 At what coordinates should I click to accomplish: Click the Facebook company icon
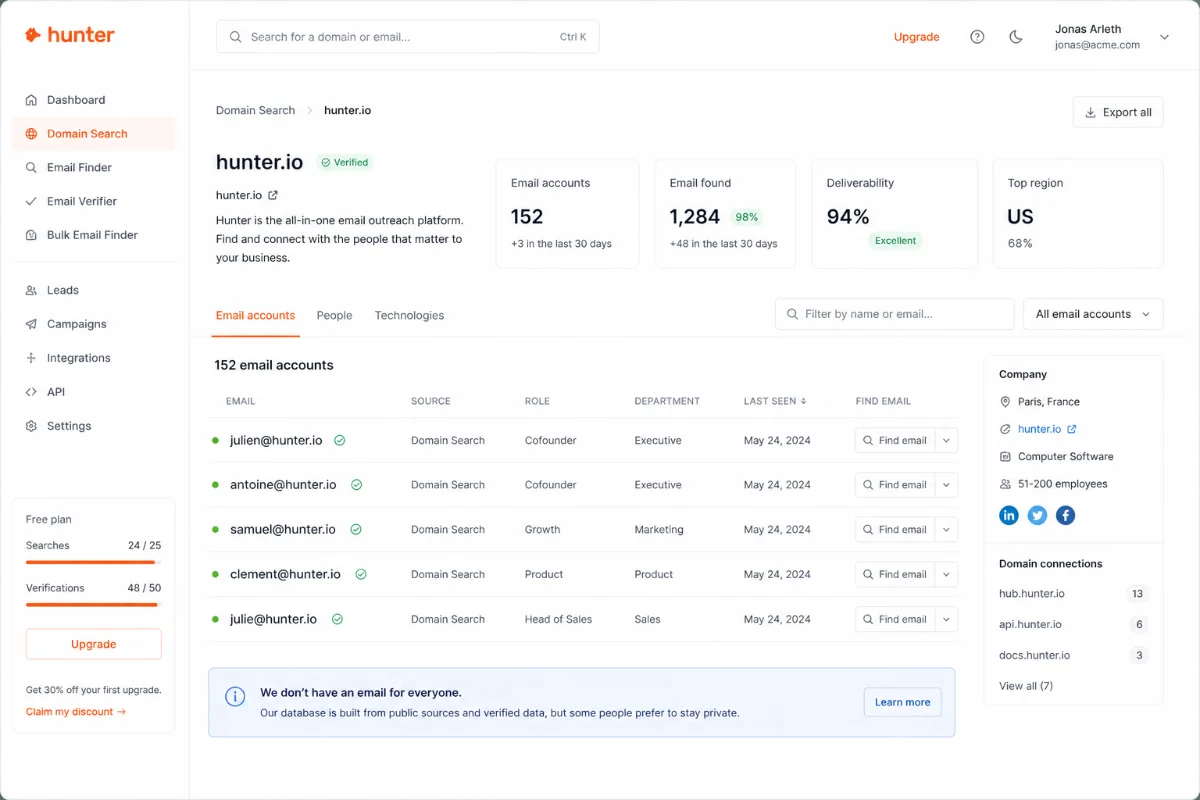pyautogui.click(x=1066, y=516)
